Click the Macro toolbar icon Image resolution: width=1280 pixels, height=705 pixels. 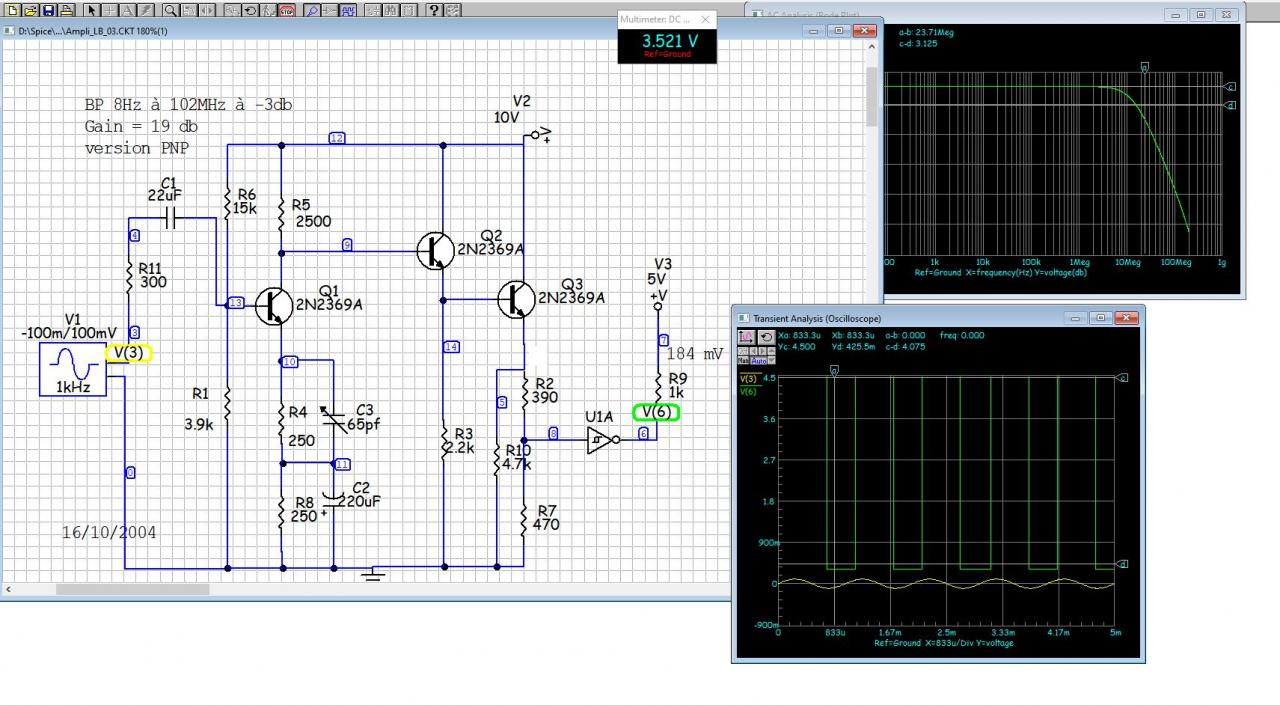409,10
